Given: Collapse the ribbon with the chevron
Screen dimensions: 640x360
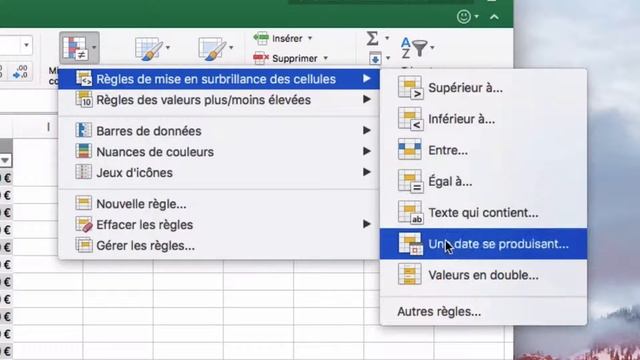Looking at the screenshot, I should pos(494,17).
